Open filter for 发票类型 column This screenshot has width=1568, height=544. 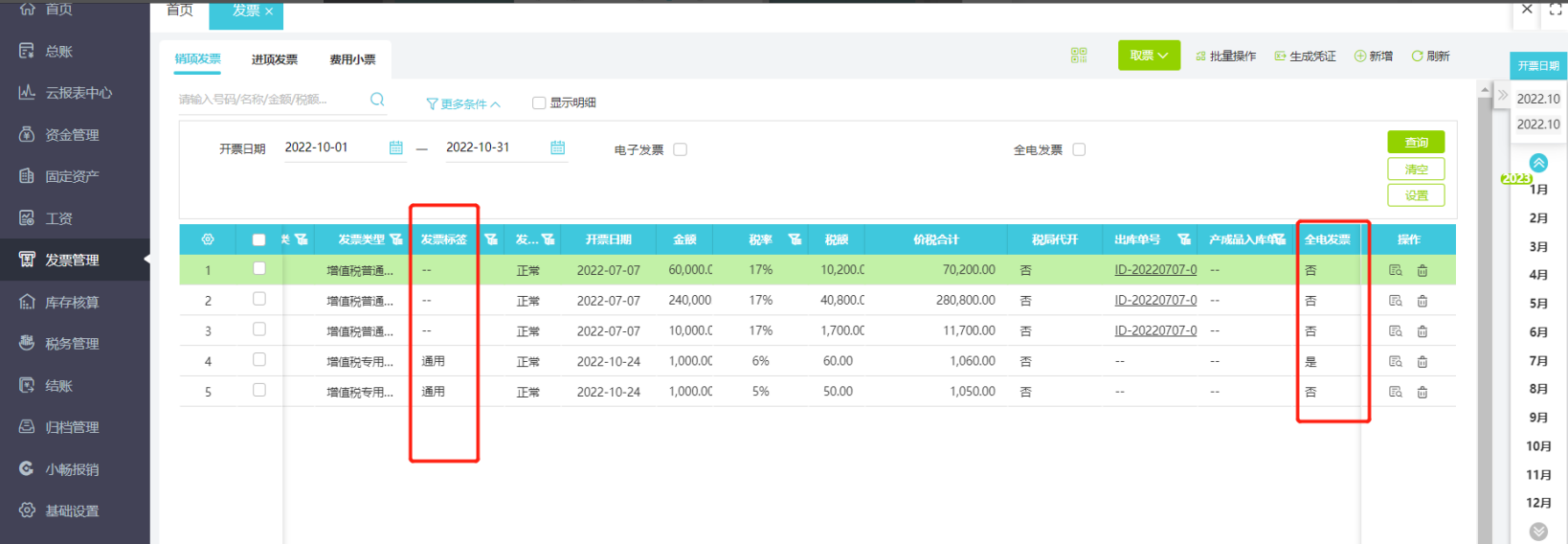[x=396, y=239]
